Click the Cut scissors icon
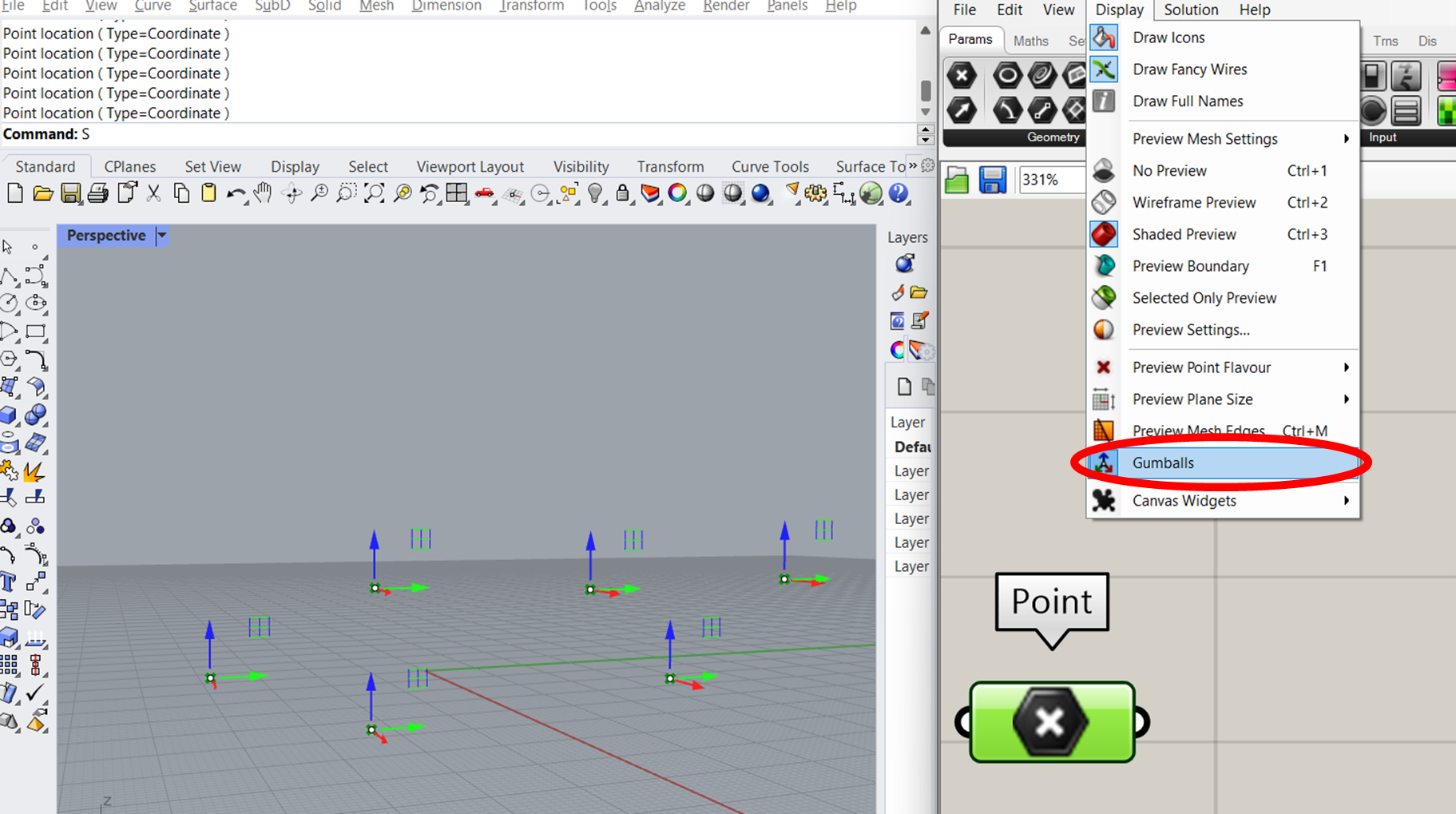The image size is (1456, 814). [x=153, y=193]
